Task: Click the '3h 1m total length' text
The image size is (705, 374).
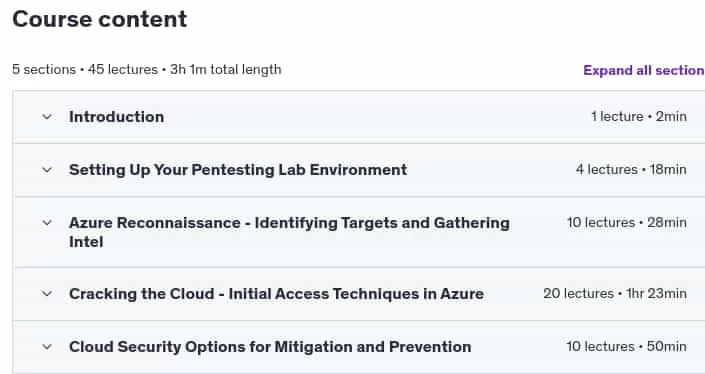Action: 226,70
